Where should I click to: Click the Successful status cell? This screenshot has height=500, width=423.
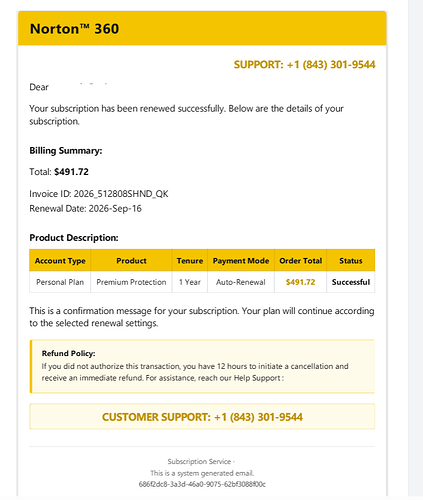(x=351, y=282)
